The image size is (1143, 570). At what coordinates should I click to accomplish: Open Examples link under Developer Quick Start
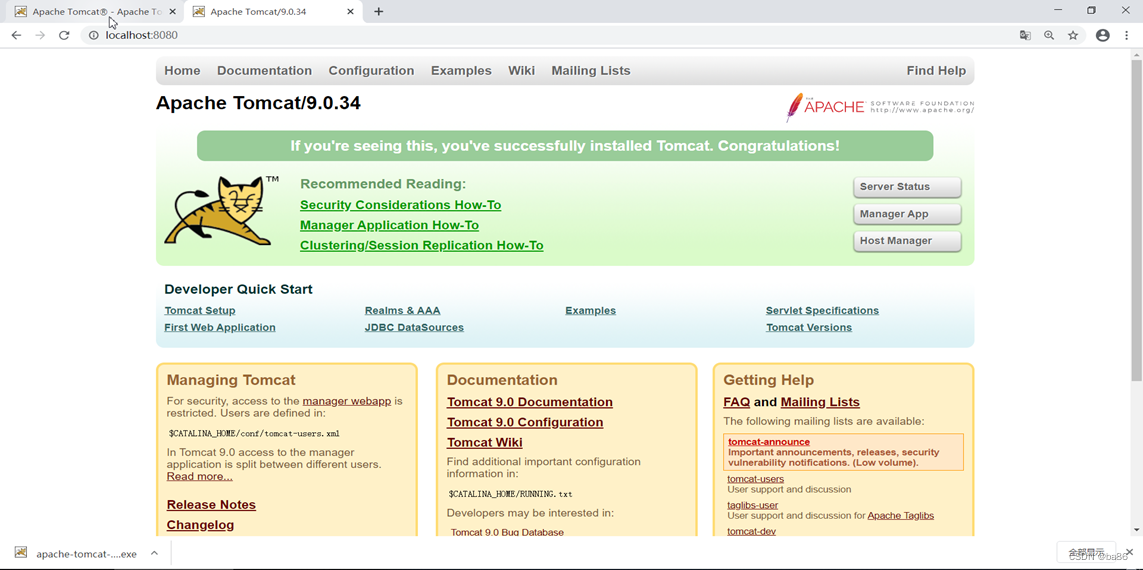coord(590,311)
